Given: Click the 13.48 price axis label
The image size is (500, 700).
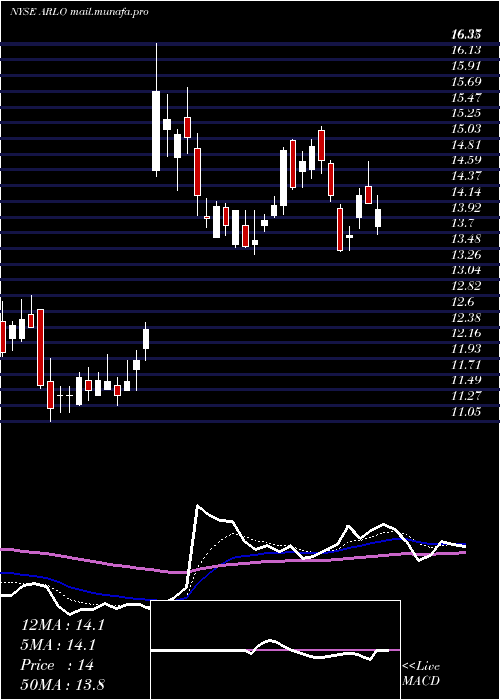Looking at the screenshot, I should [466, 239].
